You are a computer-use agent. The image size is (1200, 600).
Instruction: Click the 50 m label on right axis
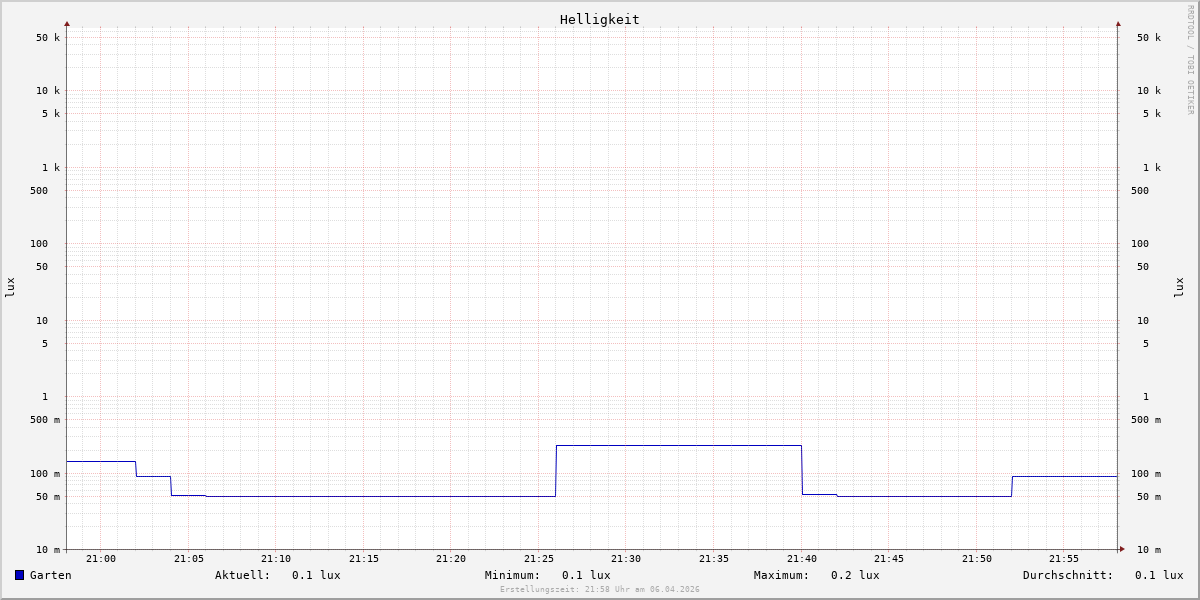point(1149,497)
